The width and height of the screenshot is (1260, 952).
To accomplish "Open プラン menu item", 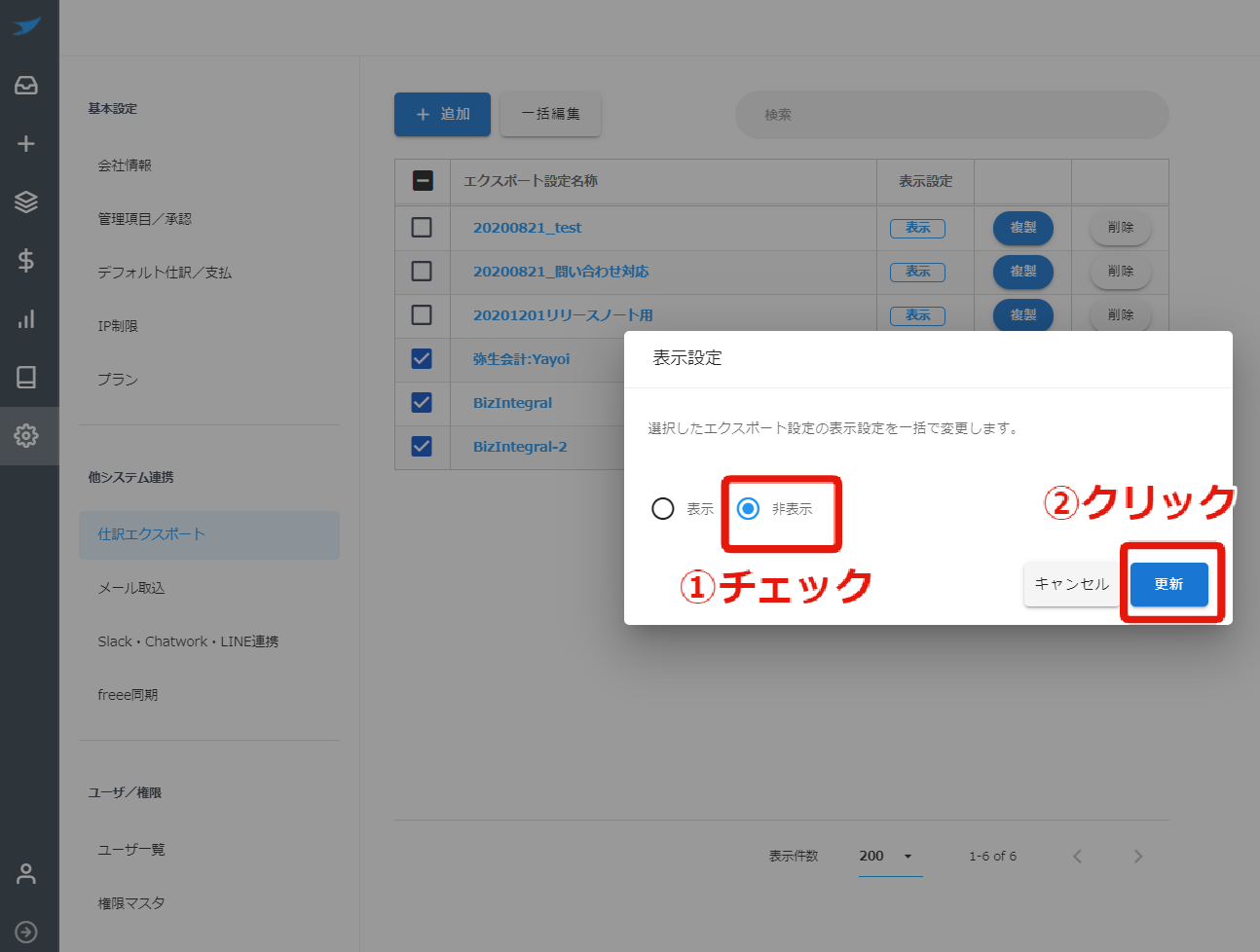I will click(x=118, y=380).
